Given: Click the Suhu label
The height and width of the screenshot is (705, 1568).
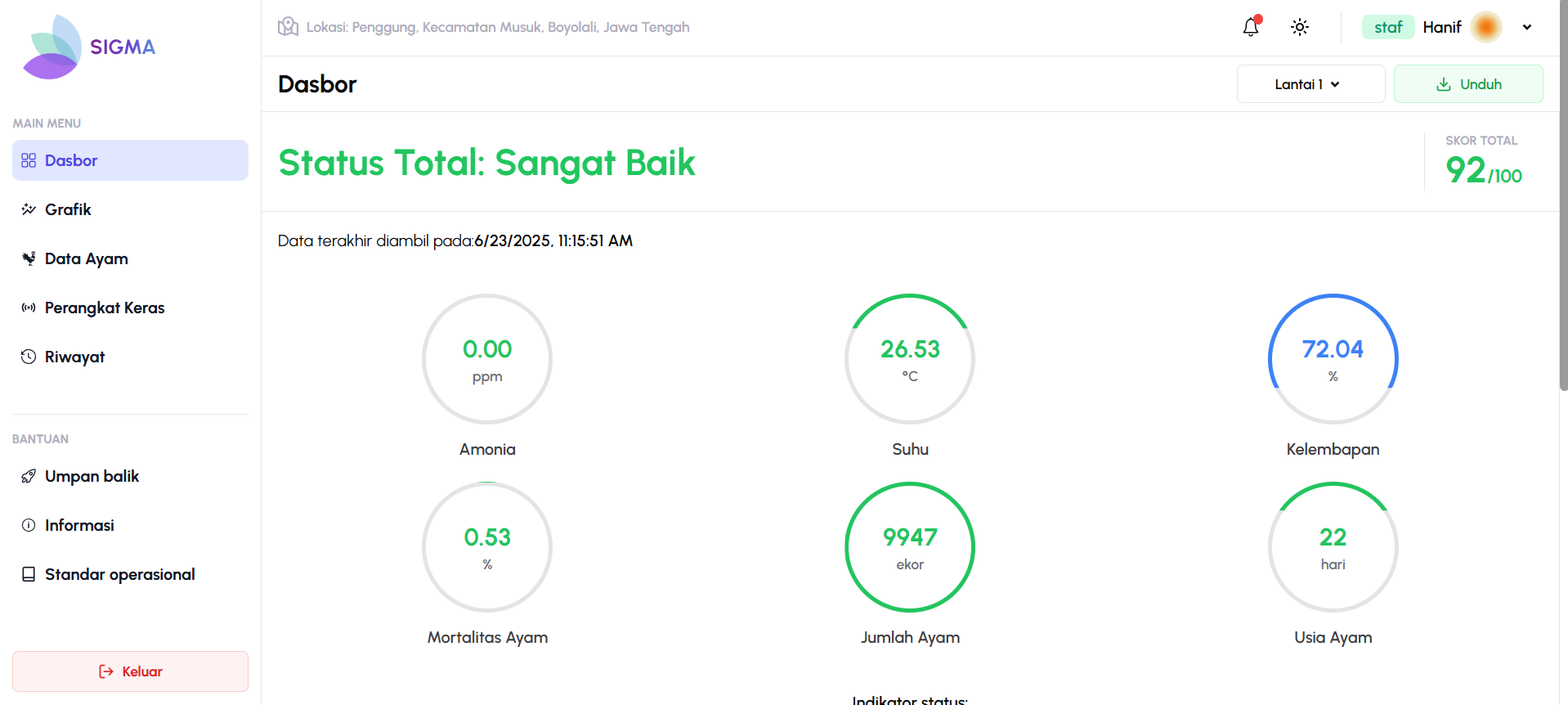Looking at the screenshot, I should point(910,449).
